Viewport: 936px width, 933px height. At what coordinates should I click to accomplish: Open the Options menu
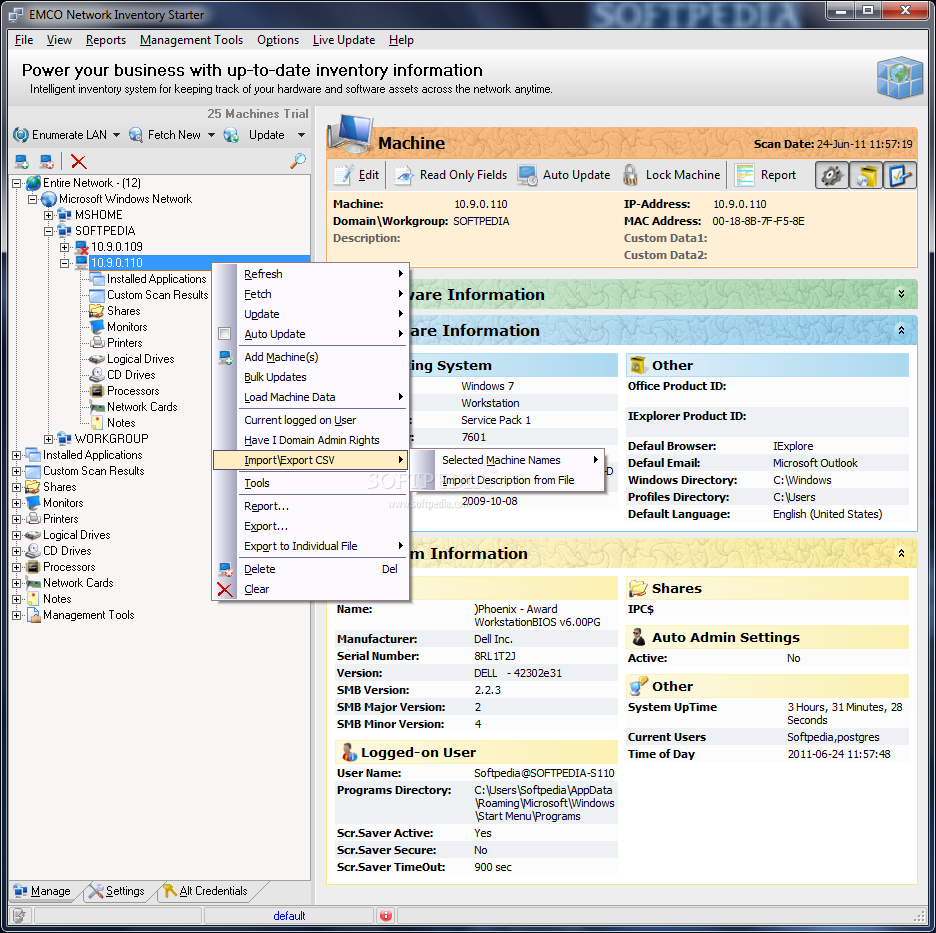[278, 40]
